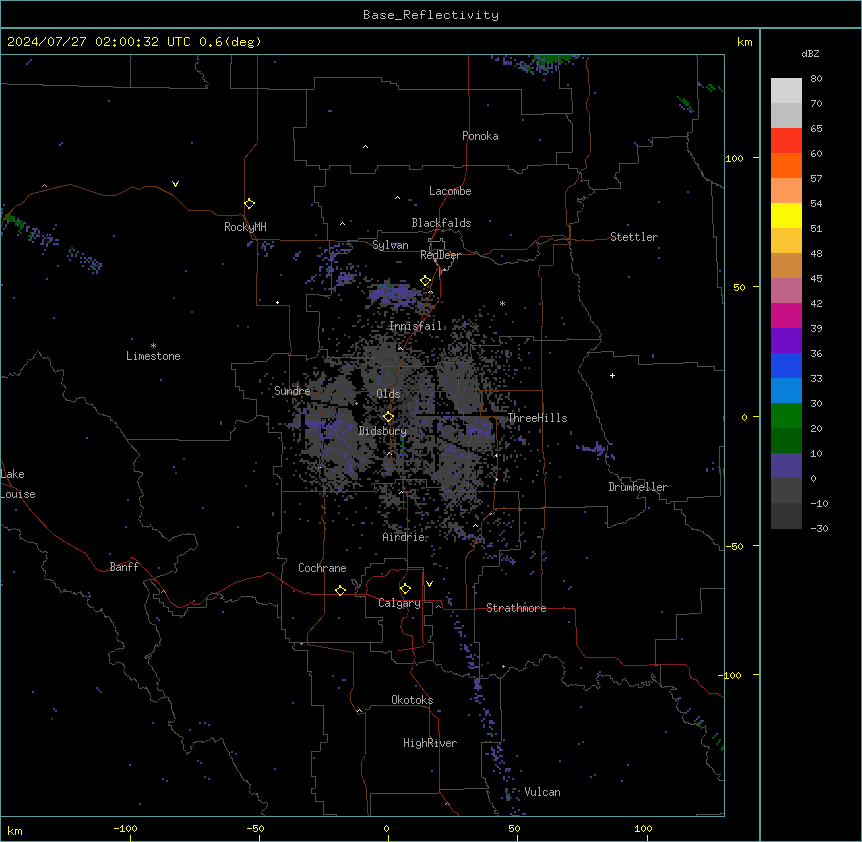Click the RedDeer city label
The height and width of the screenshot is (842, 862).
pyautogui.click(x=440, y=255)
